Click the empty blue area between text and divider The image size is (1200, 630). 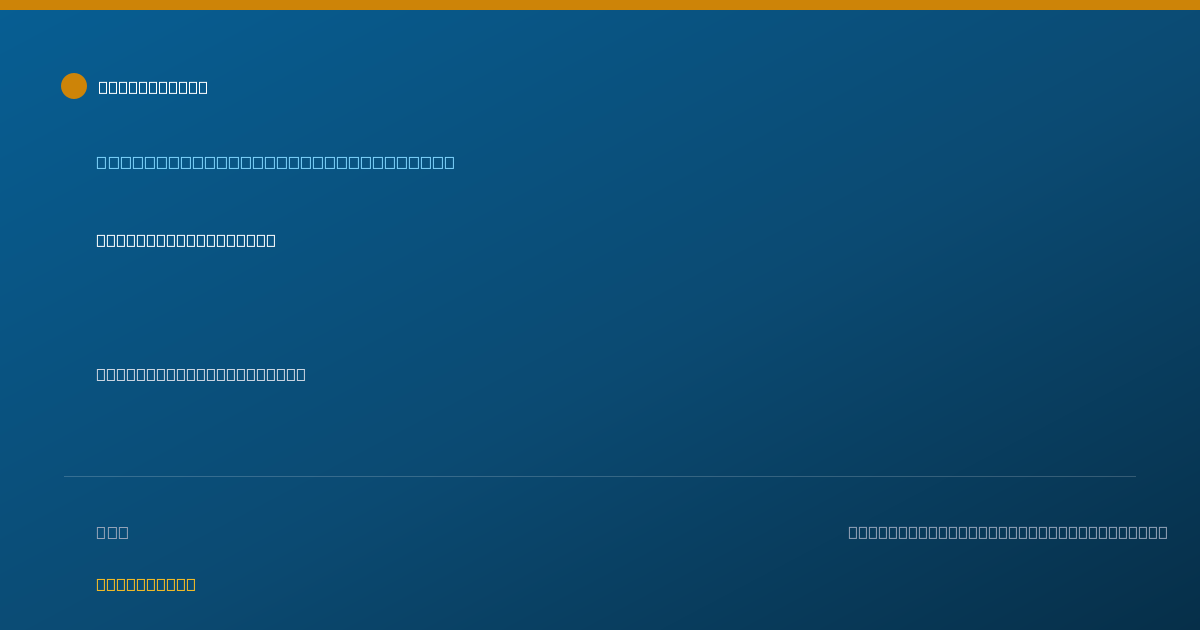coord(600,428)
